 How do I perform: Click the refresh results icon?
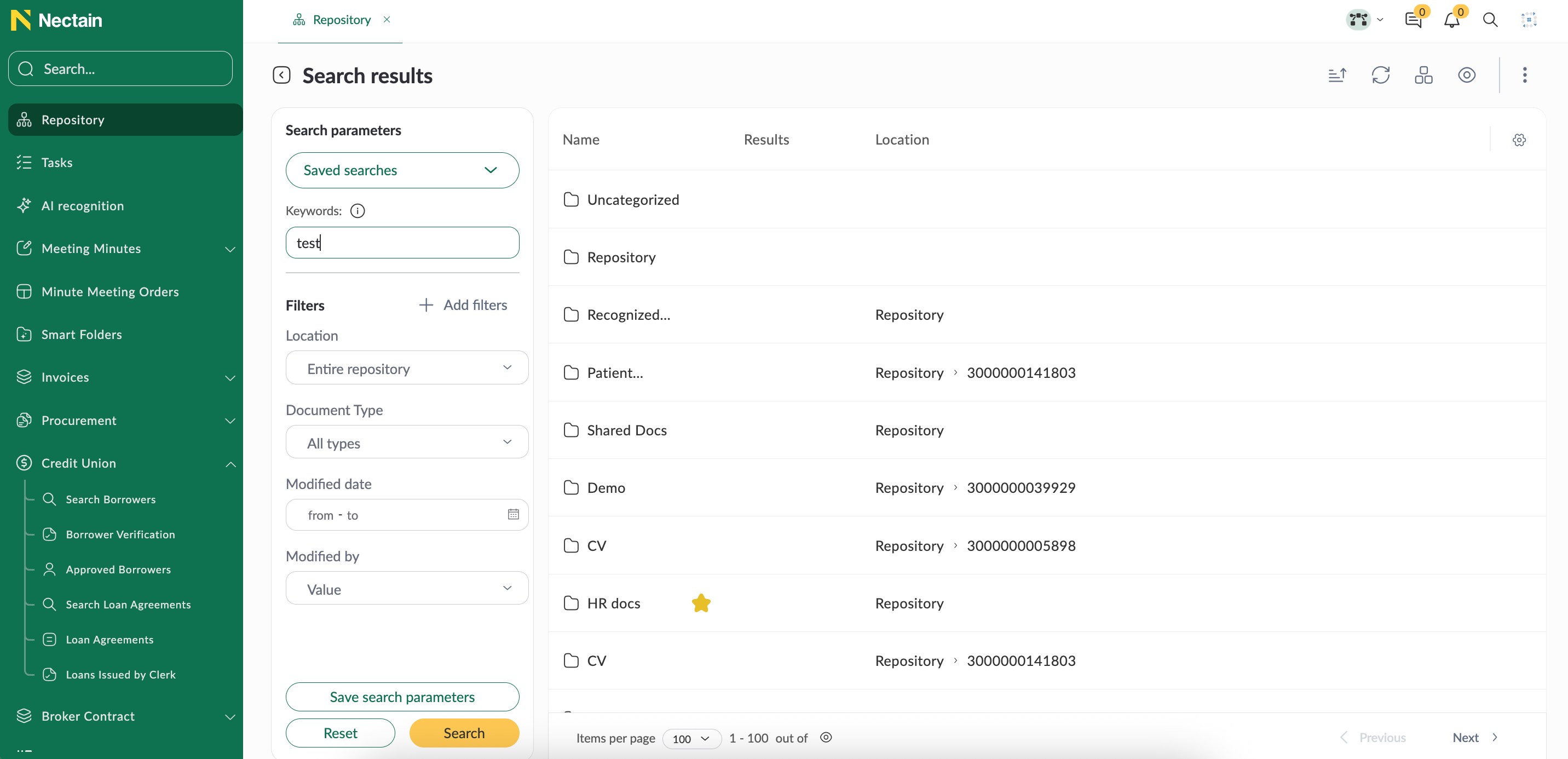[x=1381, y=74]
